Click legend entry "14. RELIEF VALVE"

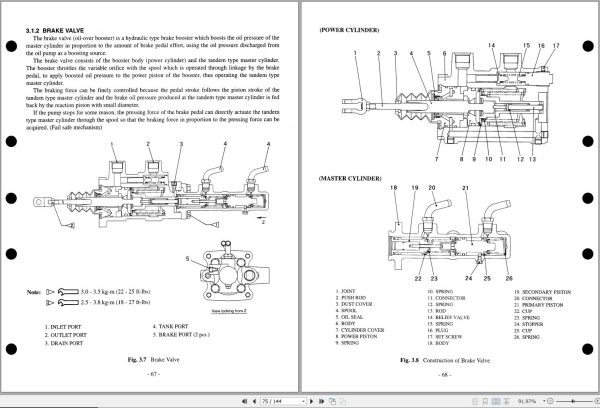click(448, 318)
